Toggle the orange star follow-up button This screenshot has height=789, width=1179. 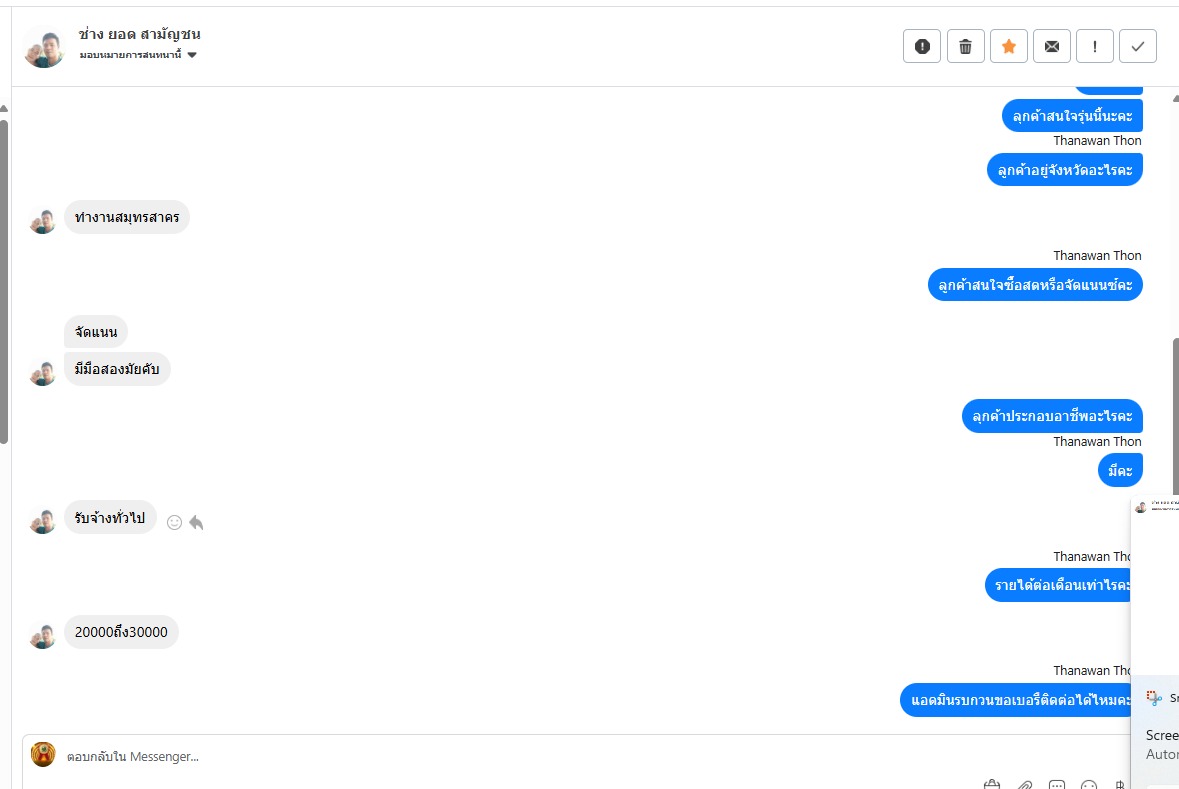[x=1009, y=46]
